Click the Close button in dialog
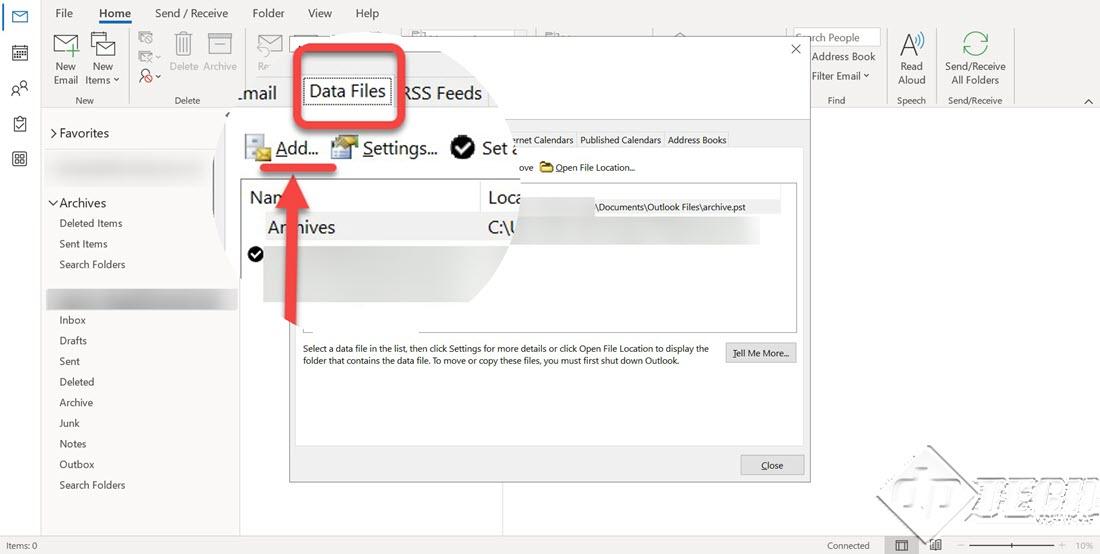This screenshot has height=554, width=1100. 772,465
